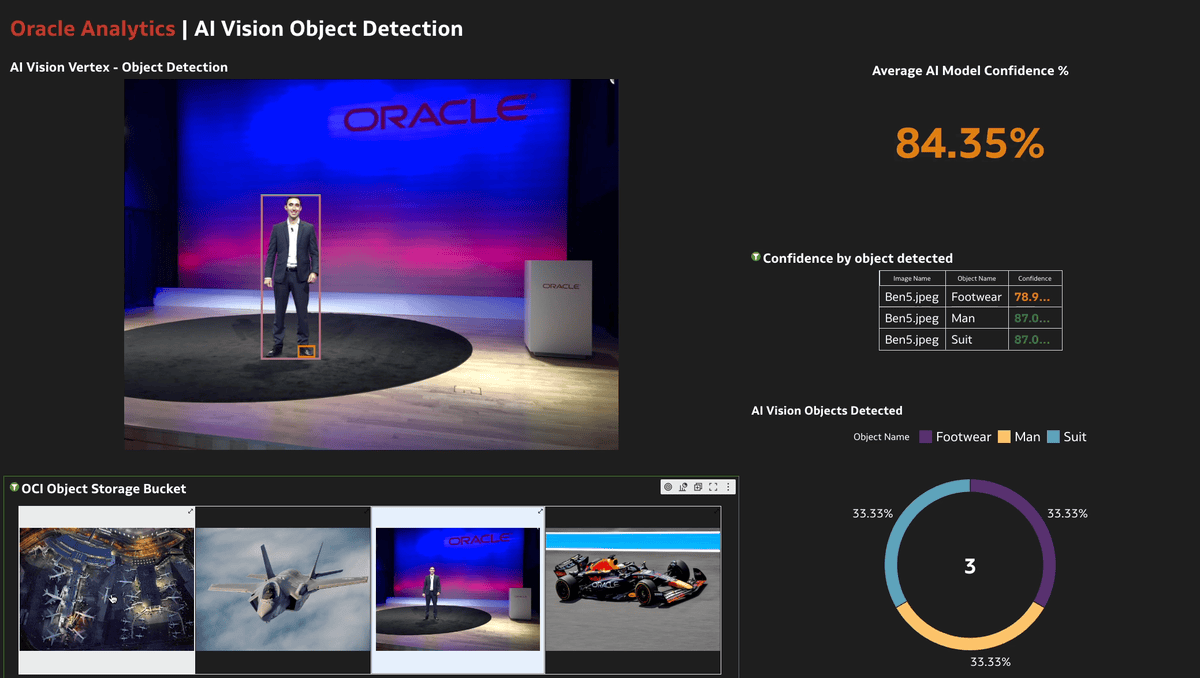The width and height of the screenshot is (1200, 678).
Task: Open the expand arrow on the race car thumbnail
Action: point(716,510)
